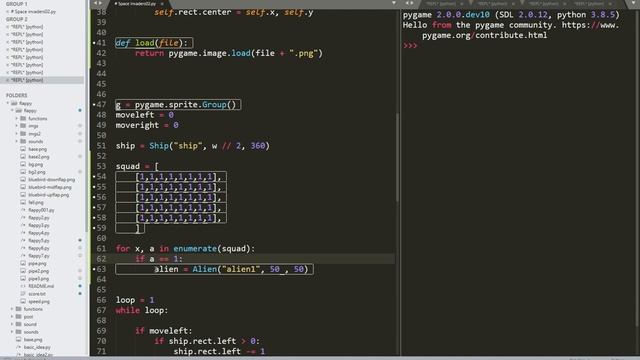Viewport: 640px width, 360px height.
Task: Click the image icon beside base2.png
Action: pos(23,157)
